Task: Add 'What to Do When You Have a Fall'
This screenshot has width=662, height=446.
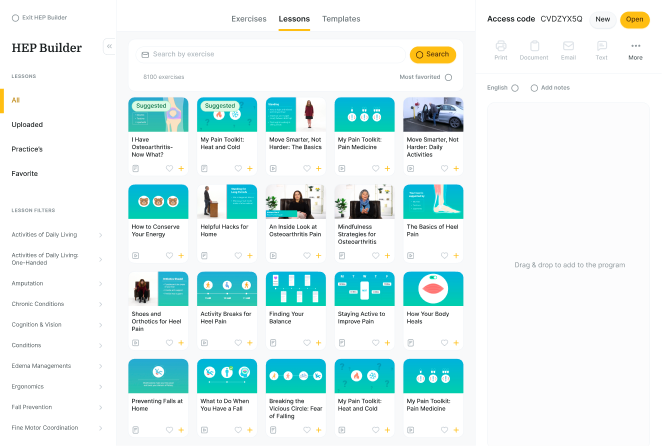Action: 250,430
